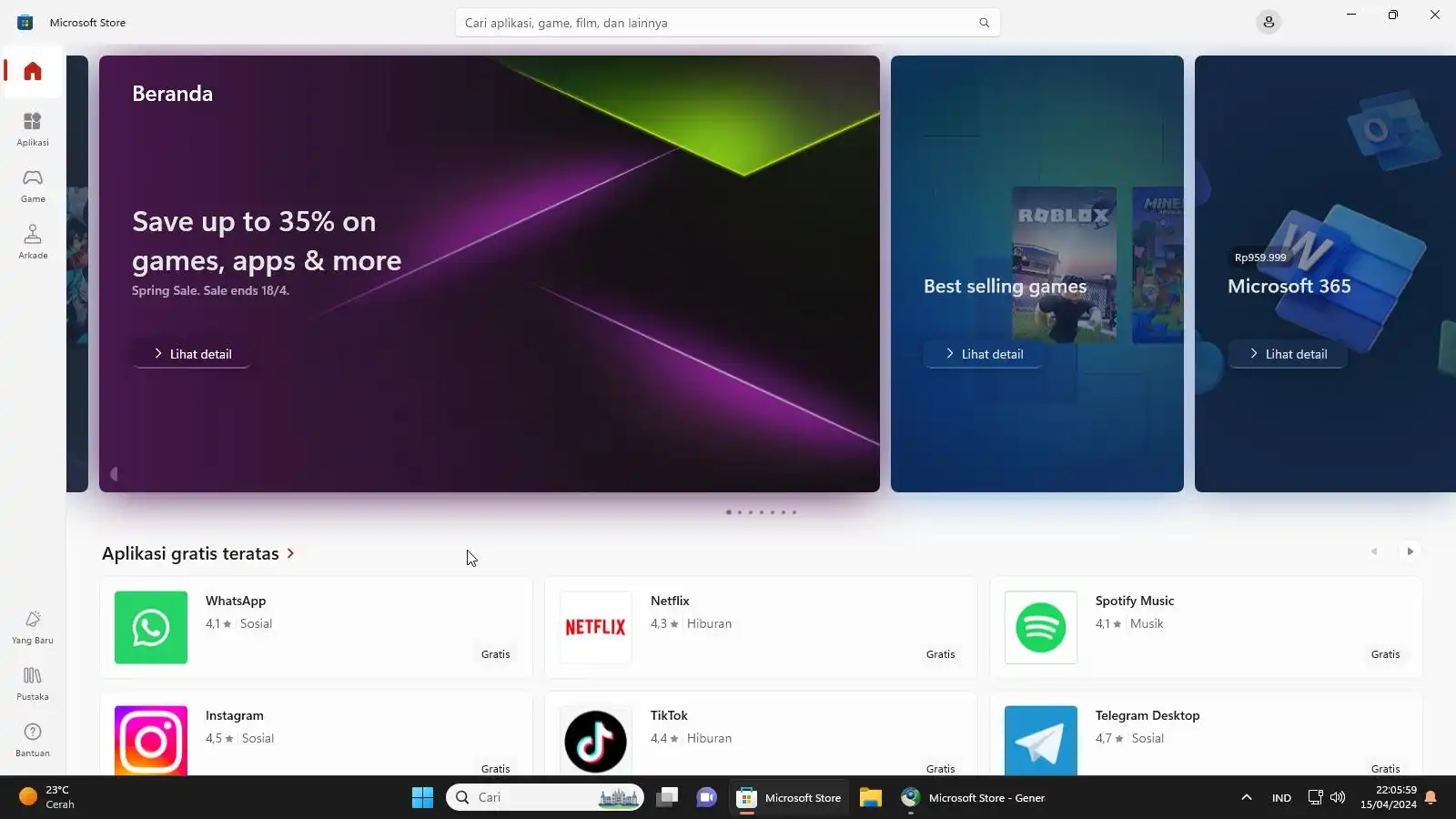Open the Aplikasi section in sidebar
This screenshot has width=1456, height=819.
33,128
